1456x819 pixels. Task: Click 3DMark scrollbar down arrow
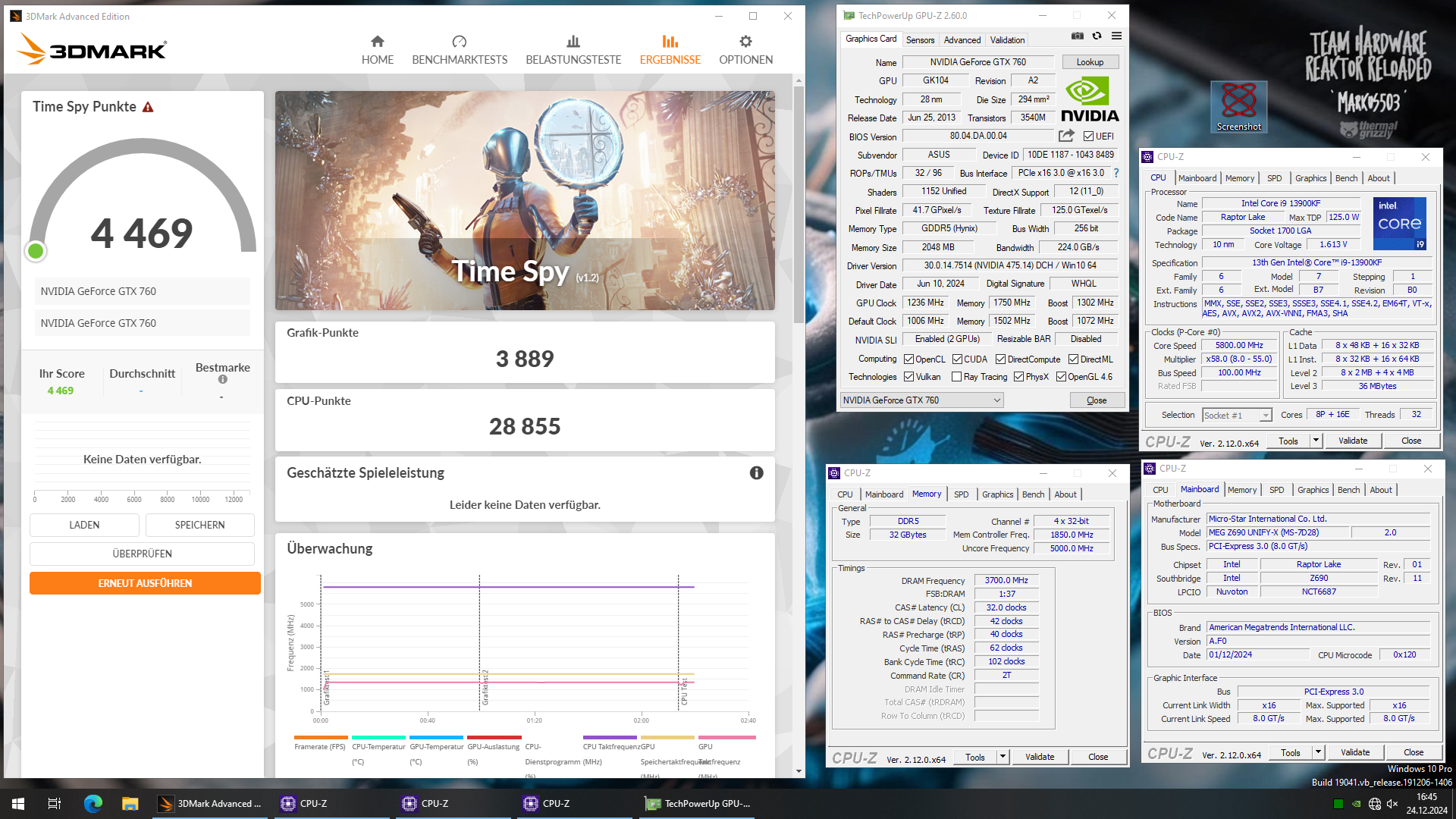pos(799,771)
